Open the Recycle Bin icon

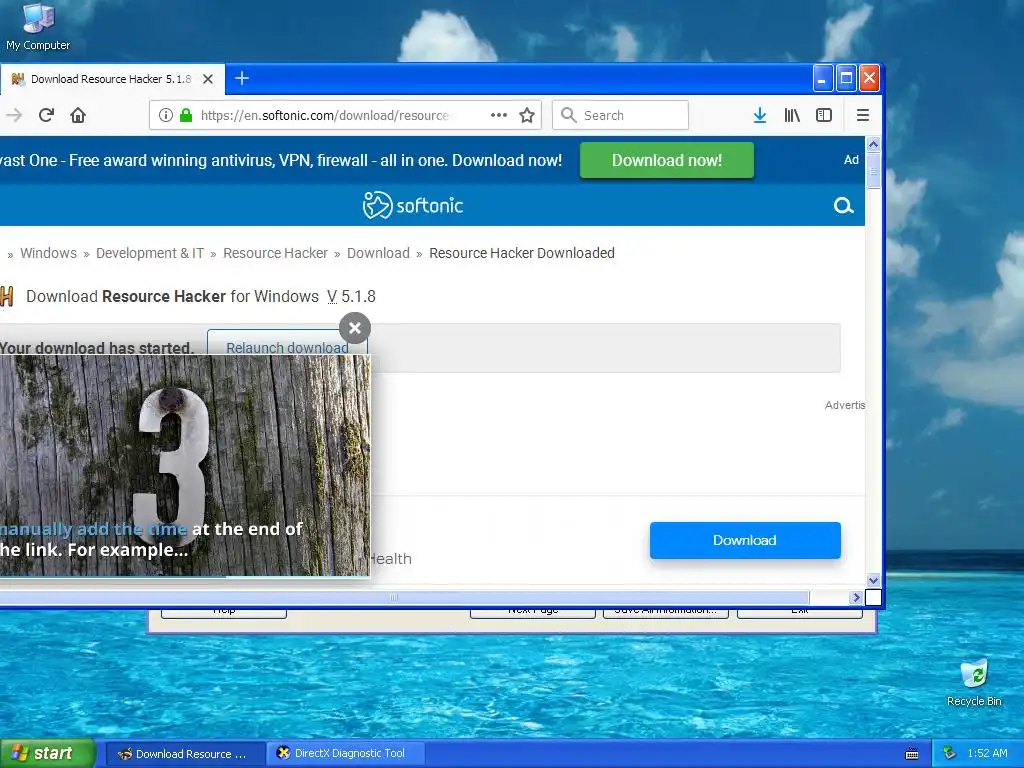[974, 683]
